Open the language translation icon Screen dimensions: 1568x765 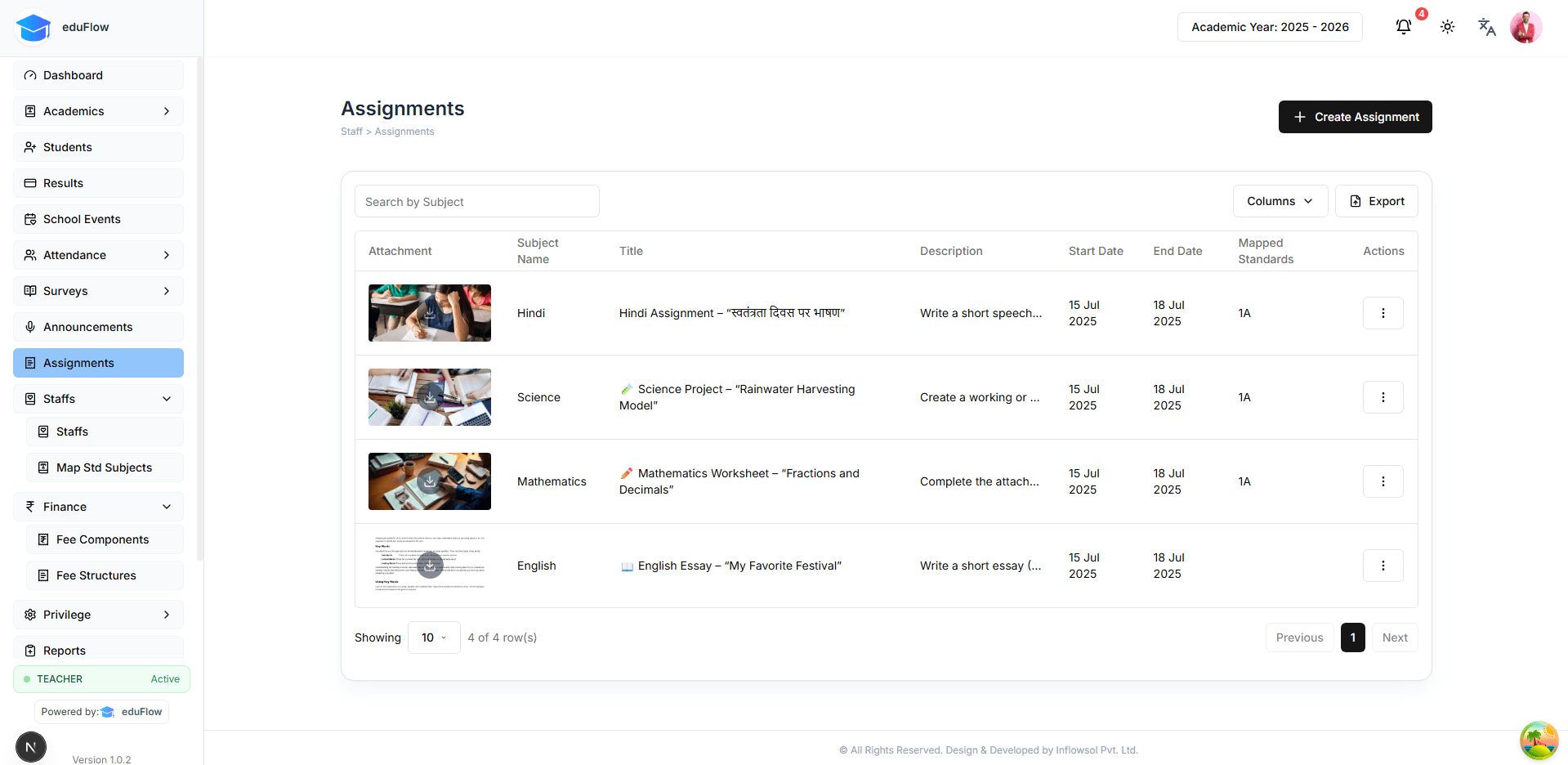coord(1486,27)
